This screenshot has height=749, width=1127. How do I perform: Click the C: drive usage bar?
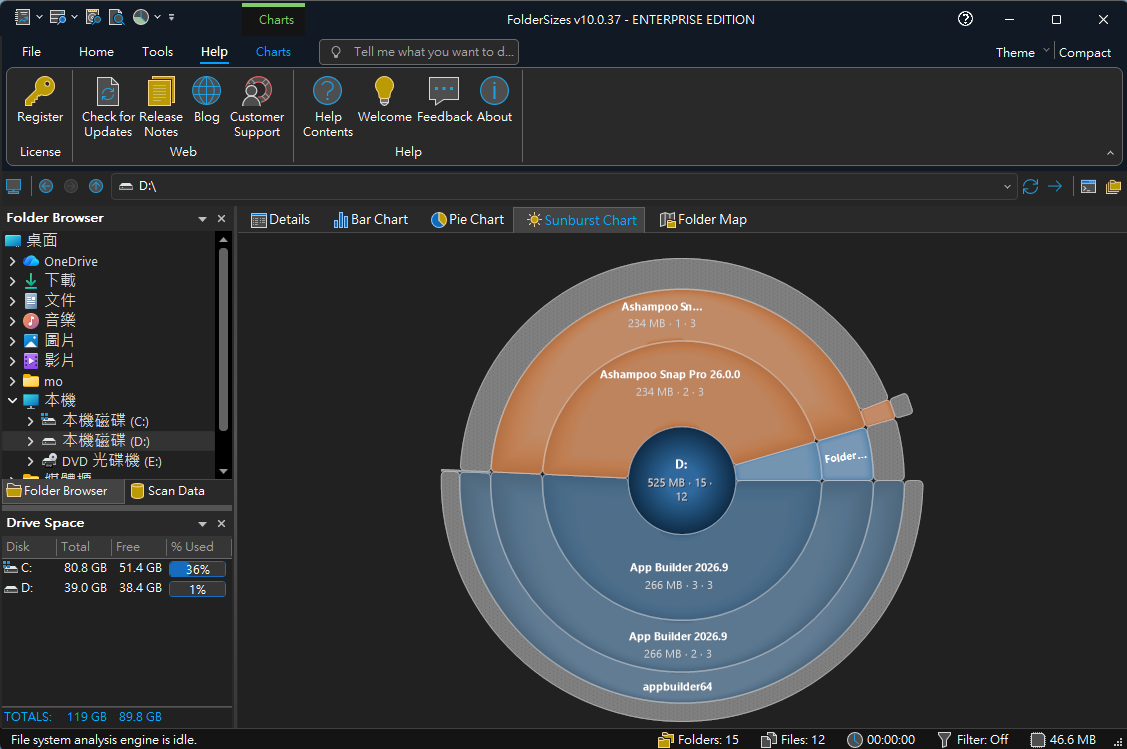(x=197, y=569)
